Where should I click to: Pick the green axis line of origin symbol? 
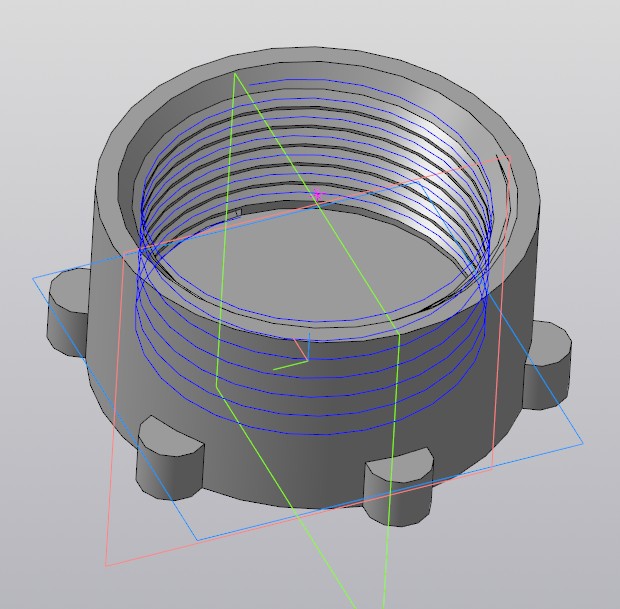pos(290,365)
